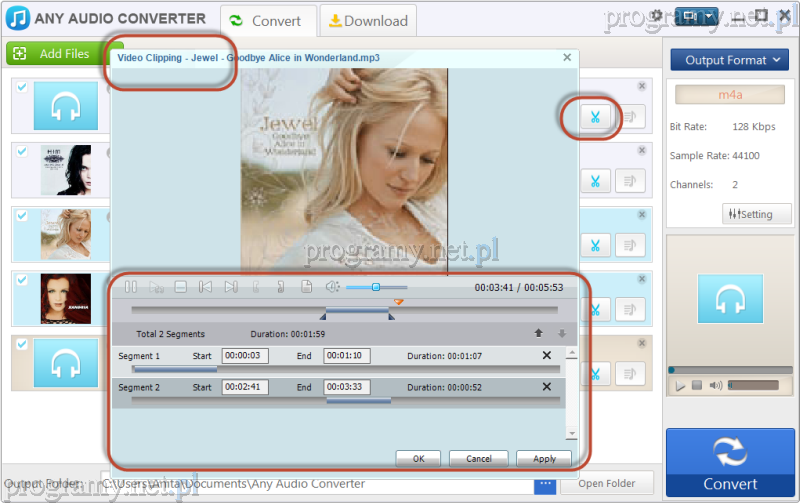This screenshot has height=503, width=800.
Task: Select the Convert tab
Action: pyautogui.click(x=267, y=20)
